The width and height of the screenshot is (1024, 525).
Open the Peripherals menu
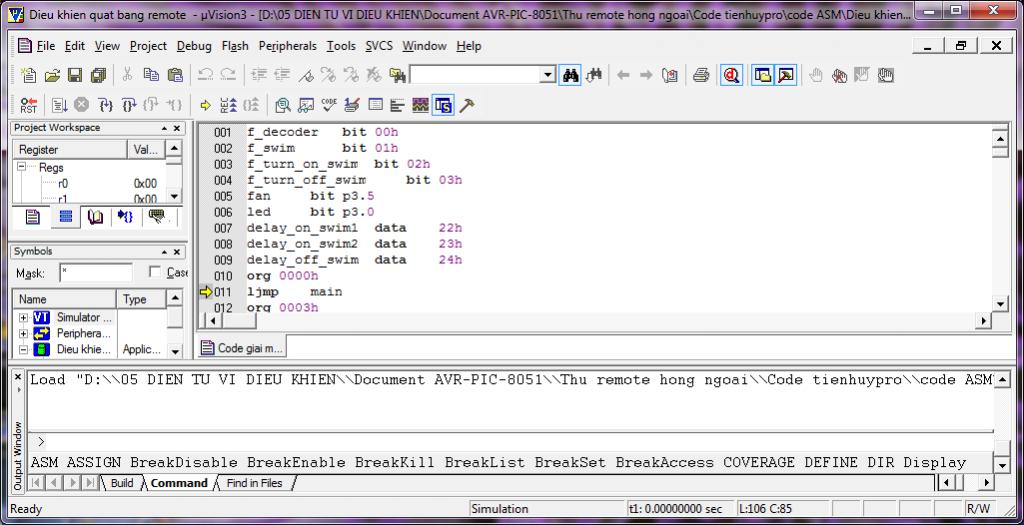[x=287, y=46]
